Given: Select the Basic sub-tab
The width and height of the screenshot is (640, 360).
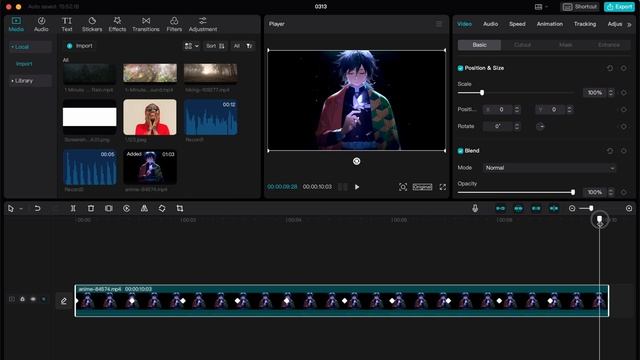Looking at the screenshot, I should [x=479, y=45].
